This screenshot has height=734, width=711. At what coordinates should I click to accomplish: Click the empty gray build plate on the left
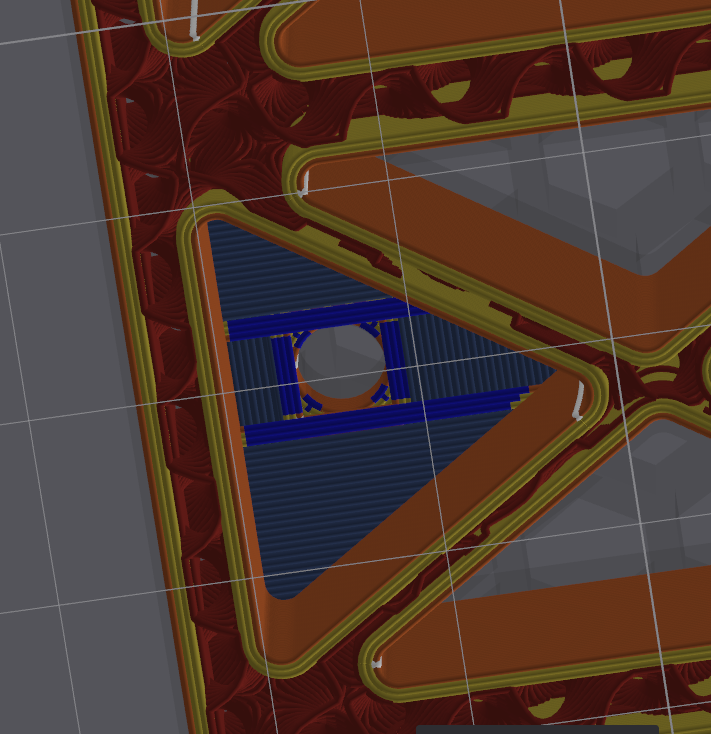point(60,400)
